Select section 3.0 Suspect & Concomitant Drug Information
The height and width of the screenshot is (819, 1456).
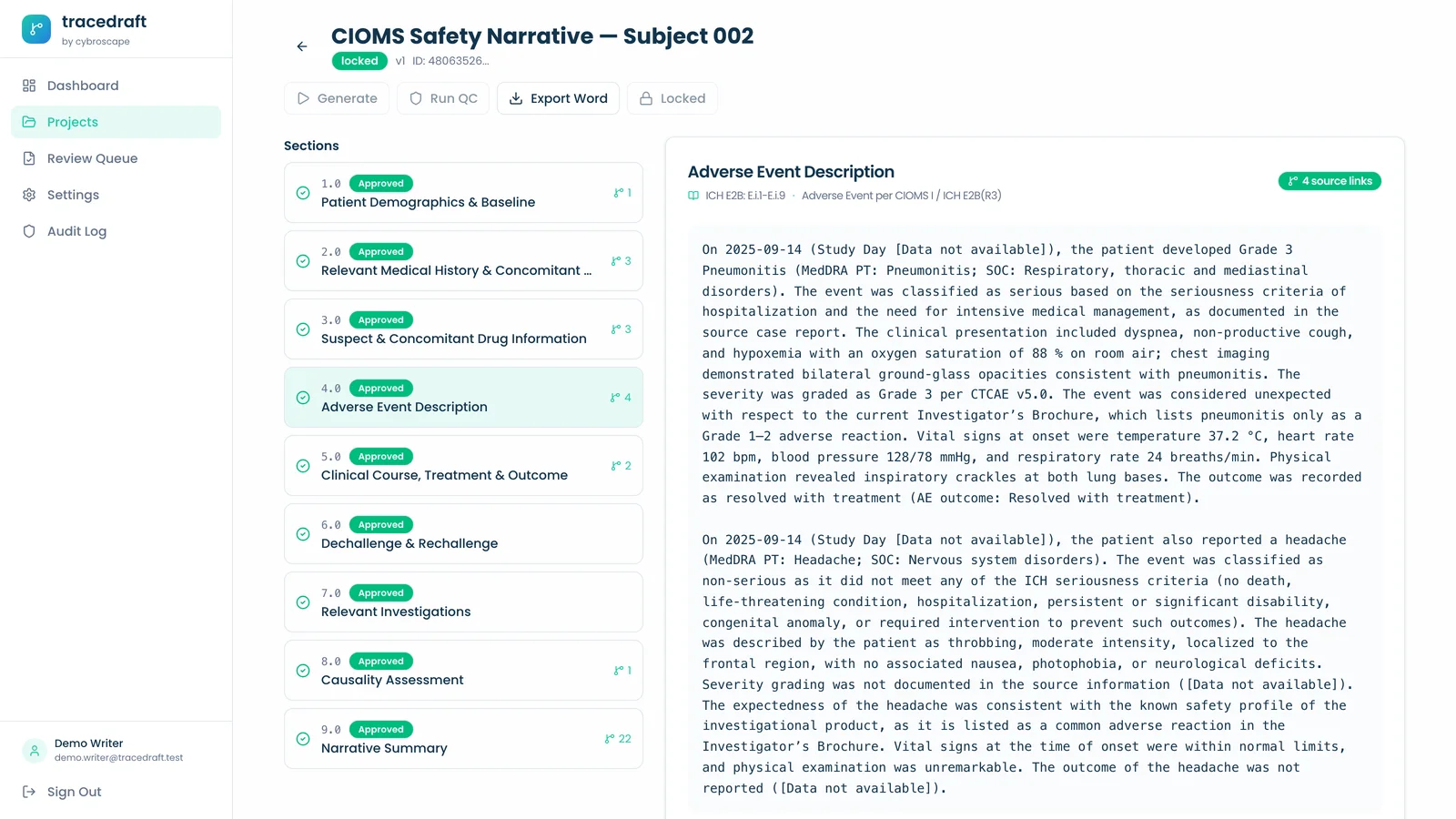(463, 329)
